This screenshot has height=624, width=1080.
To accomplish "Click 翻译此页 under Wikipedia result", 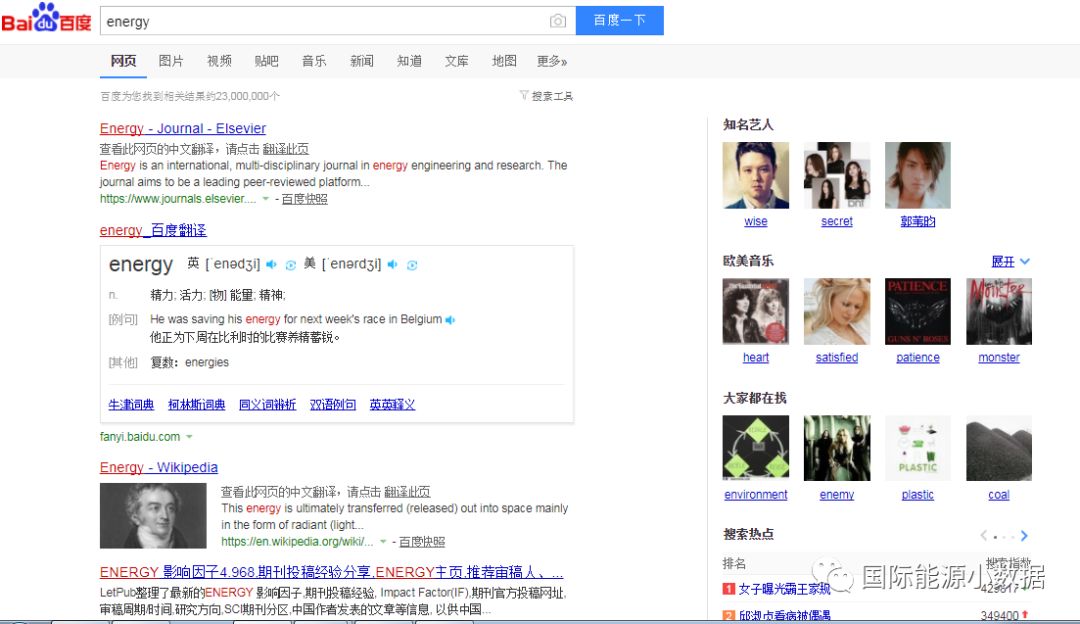I will point(407,492).
